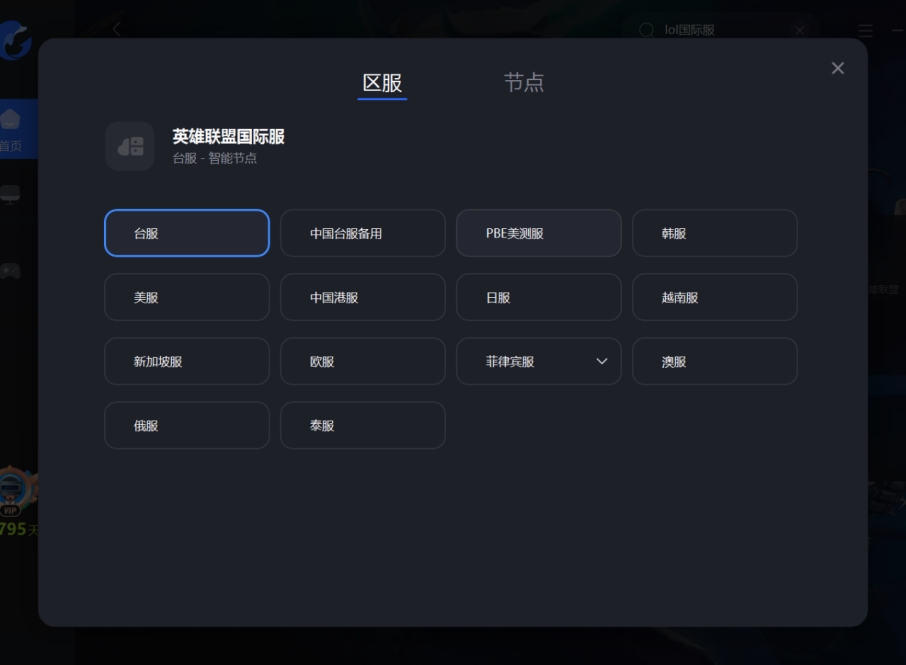
Task: Select the 新加坡服 server
Action: tap(187, 361)
